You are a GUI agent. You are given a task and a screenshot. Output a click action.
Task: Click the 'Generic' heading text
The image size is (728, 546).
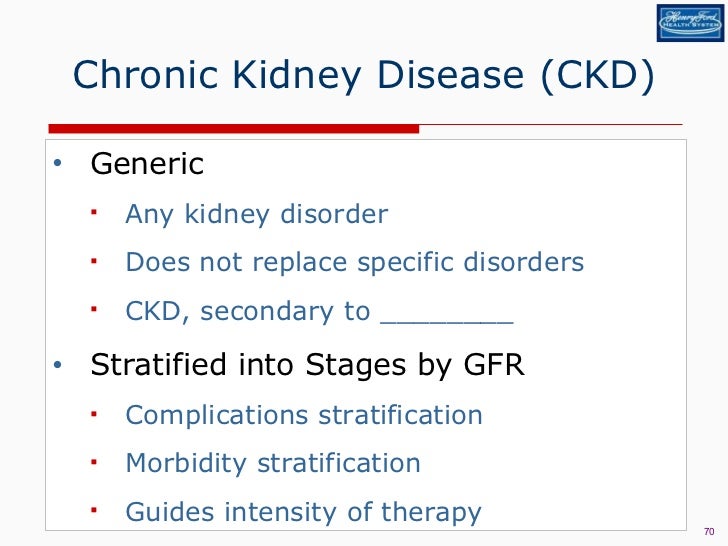pos(147,164)
